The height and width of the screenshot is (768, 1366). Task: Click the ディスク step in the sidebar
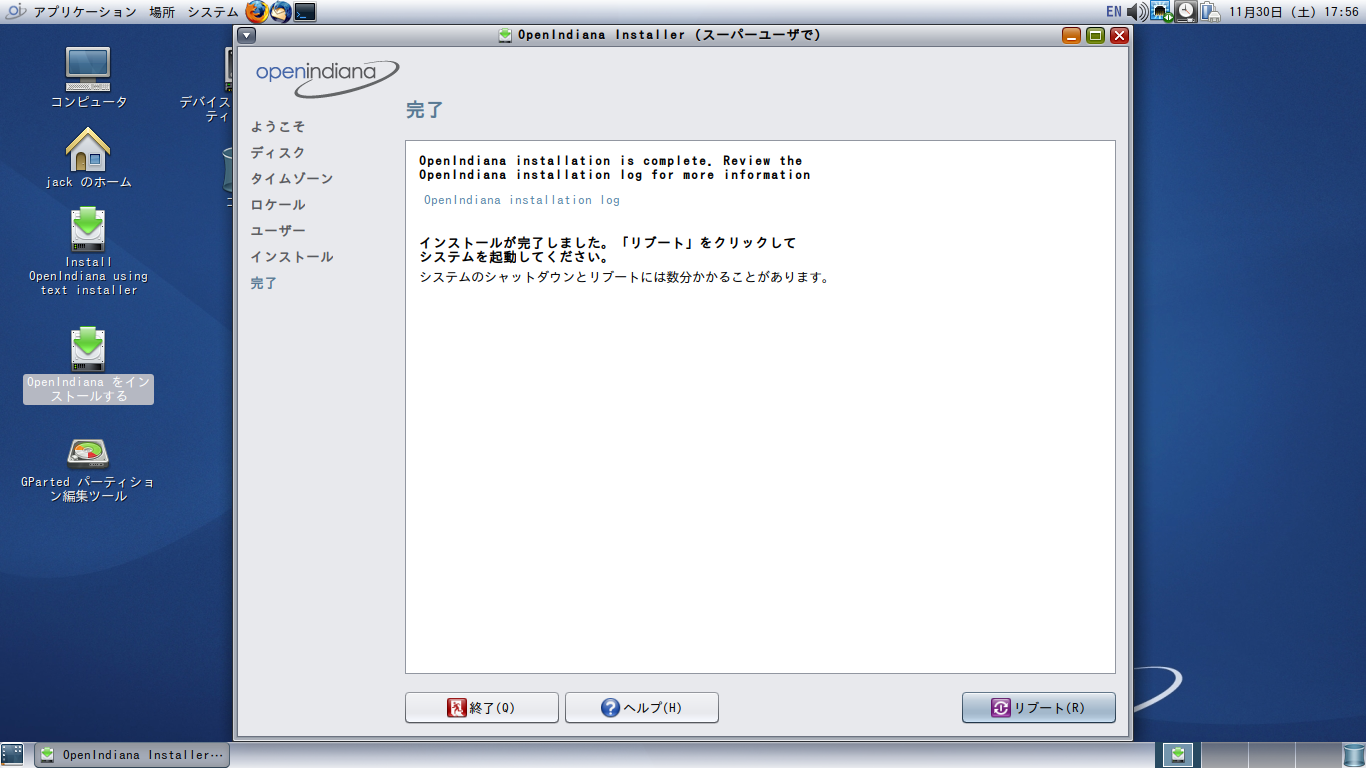click(278, 153)
